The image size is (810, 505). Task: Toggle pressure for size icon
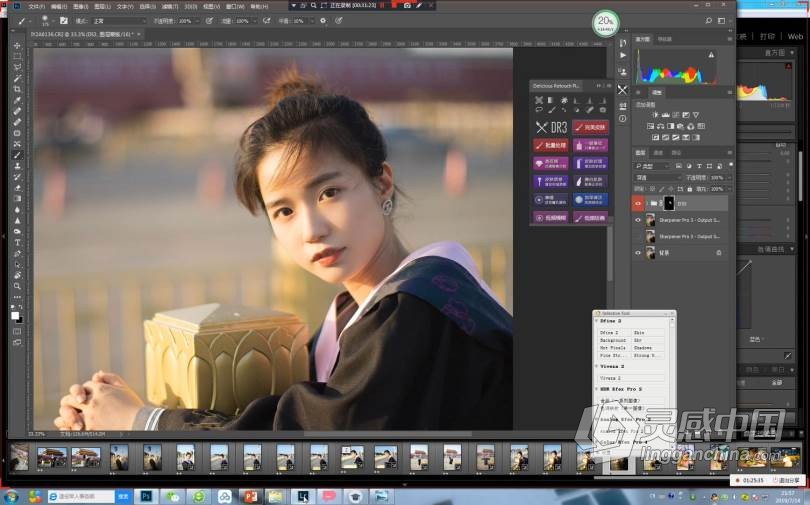[x=339, y=21]
